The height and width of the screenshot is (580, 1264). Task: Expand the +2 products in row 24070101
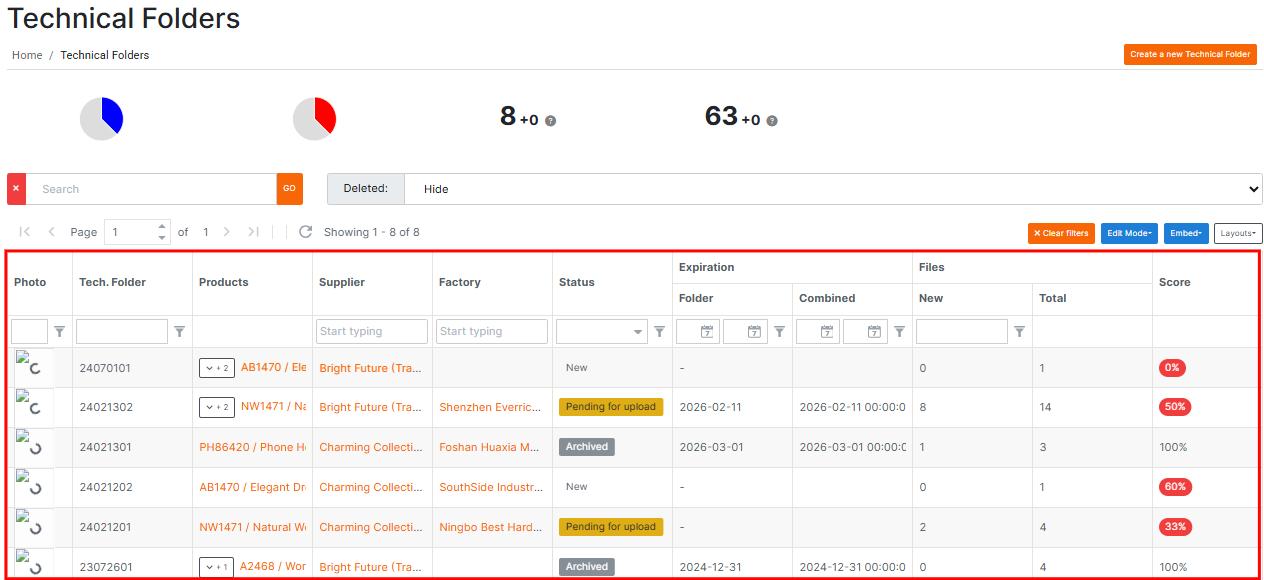(x=217, y=368)
